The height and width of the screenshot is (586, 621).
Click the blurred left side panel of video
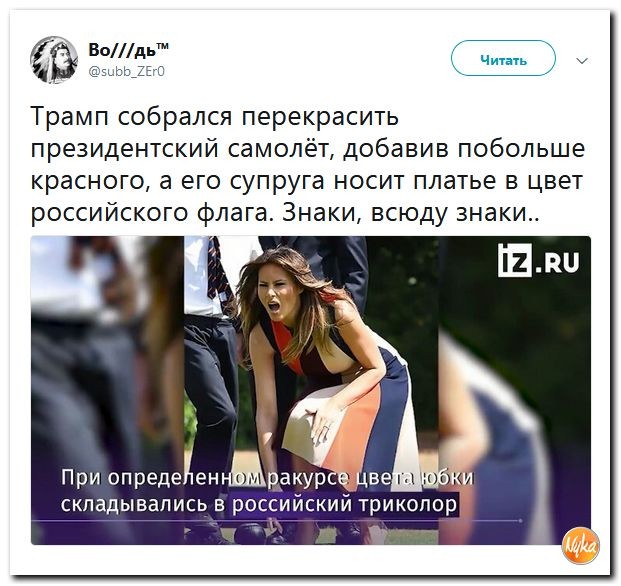pyautogui.click(x=107, y=390)
